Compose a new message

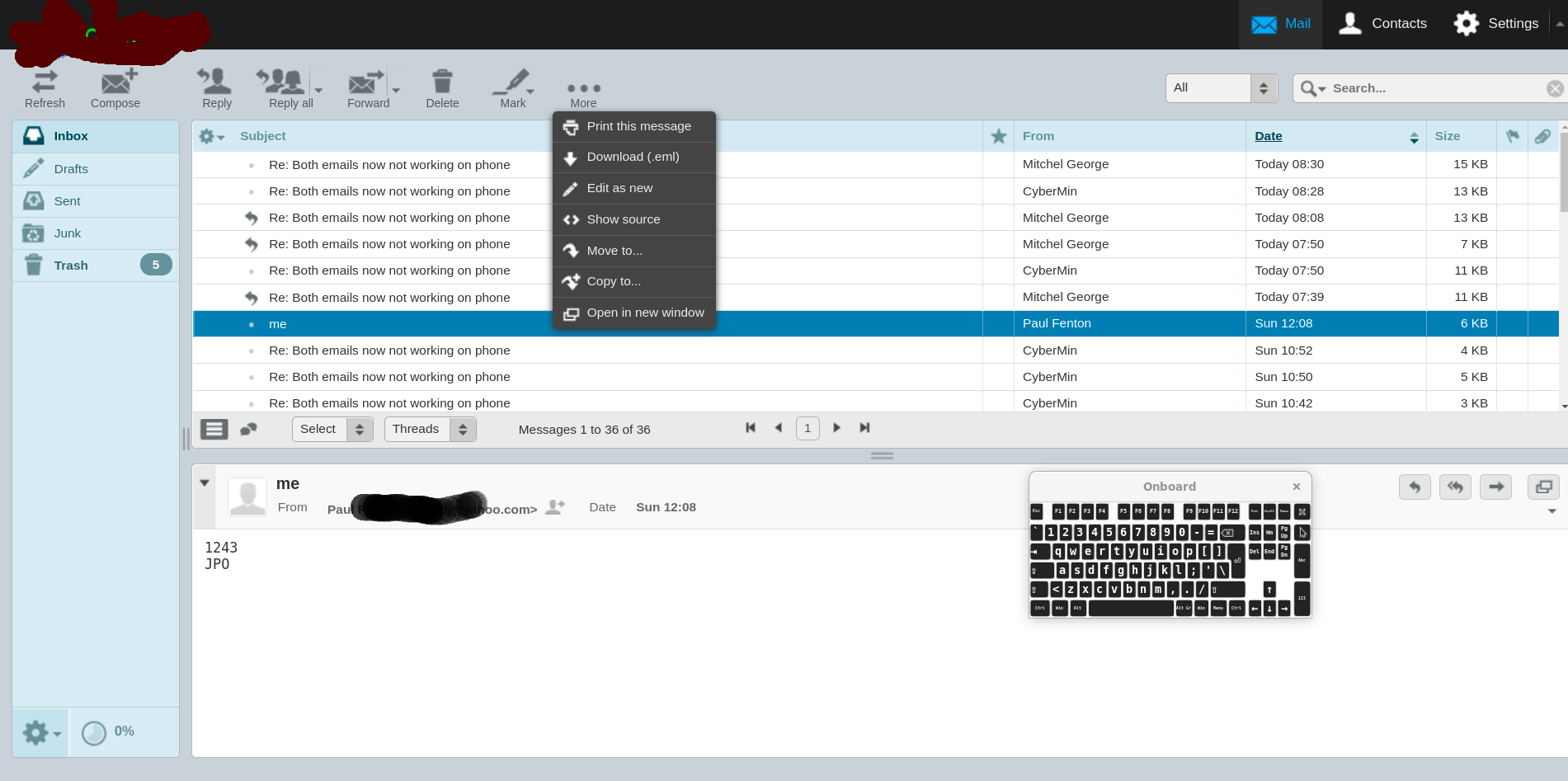click(x=115, y=89)
